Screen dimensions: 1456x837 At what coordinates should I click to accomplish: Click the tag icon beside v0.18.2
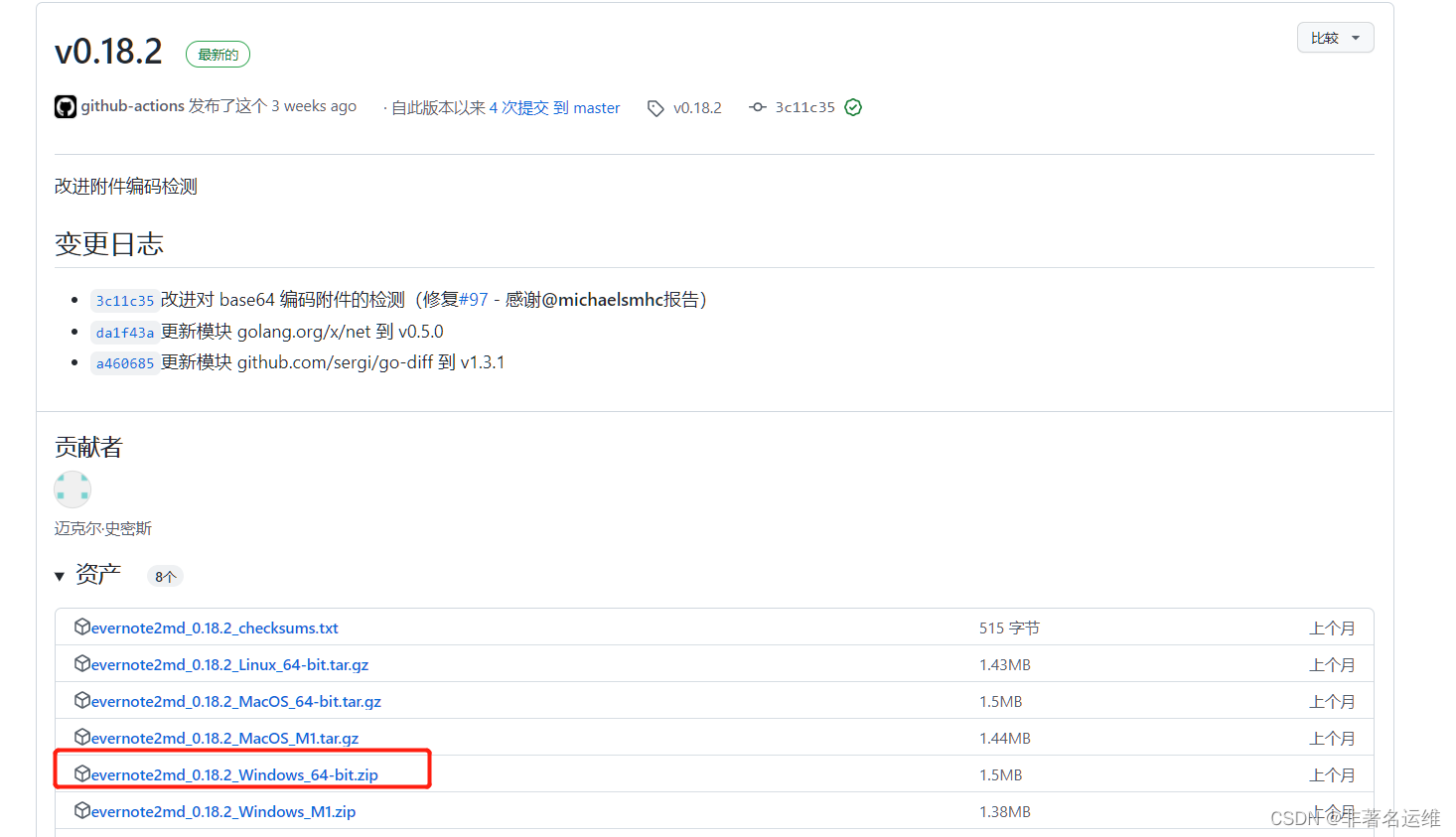click(x=655, y=108)
